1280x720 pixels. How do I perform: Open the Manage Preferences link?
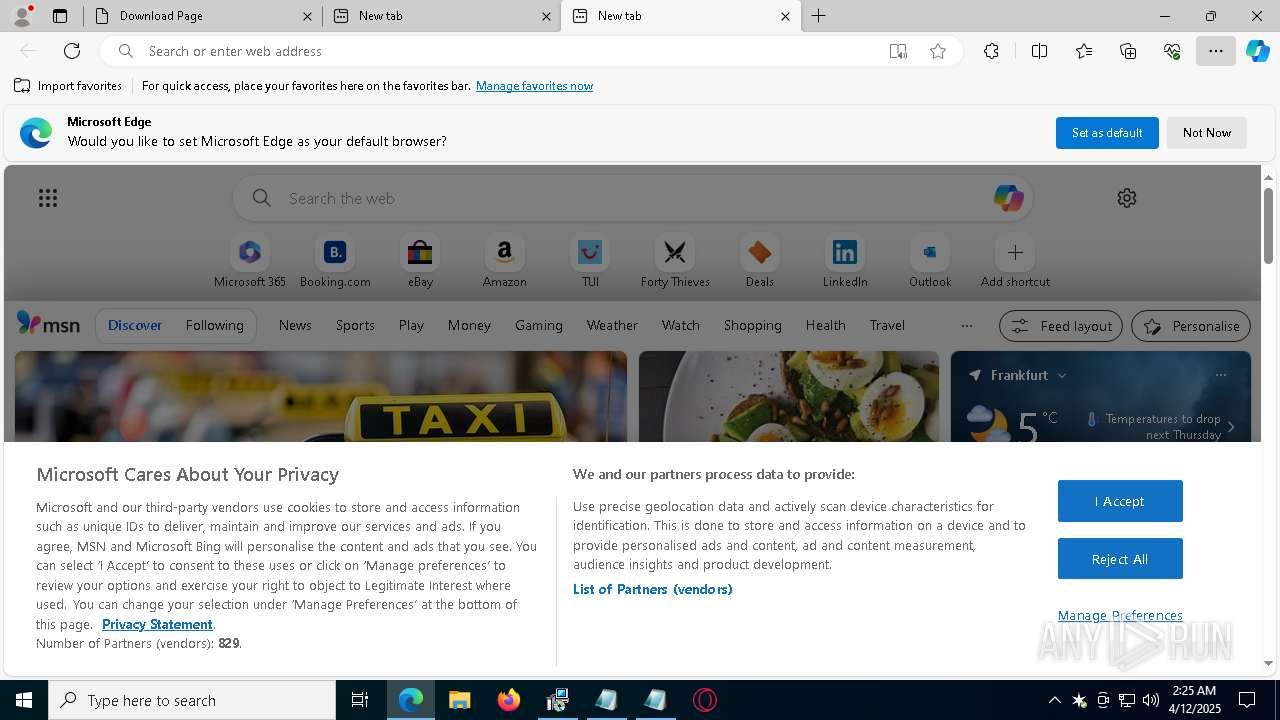point(1120,616)
